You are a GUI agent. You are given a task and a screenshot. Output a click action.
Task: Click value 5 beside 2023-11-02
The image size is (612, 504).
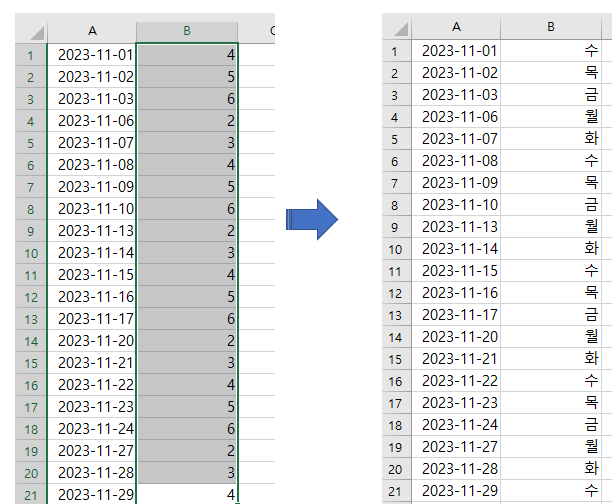point(187,77)
